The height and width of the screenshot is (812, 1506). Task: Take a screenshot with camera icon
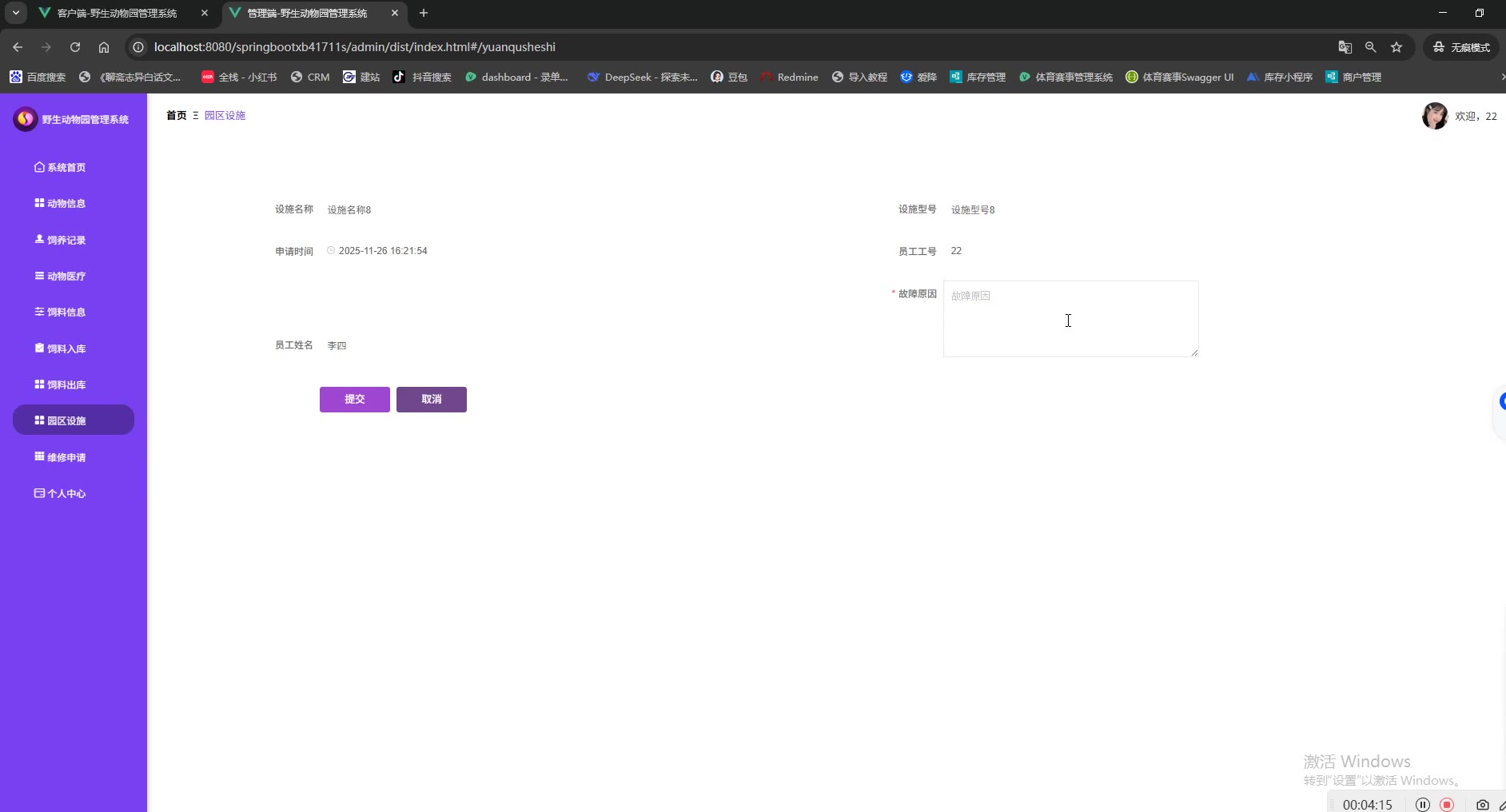(x=1483, y=805)
